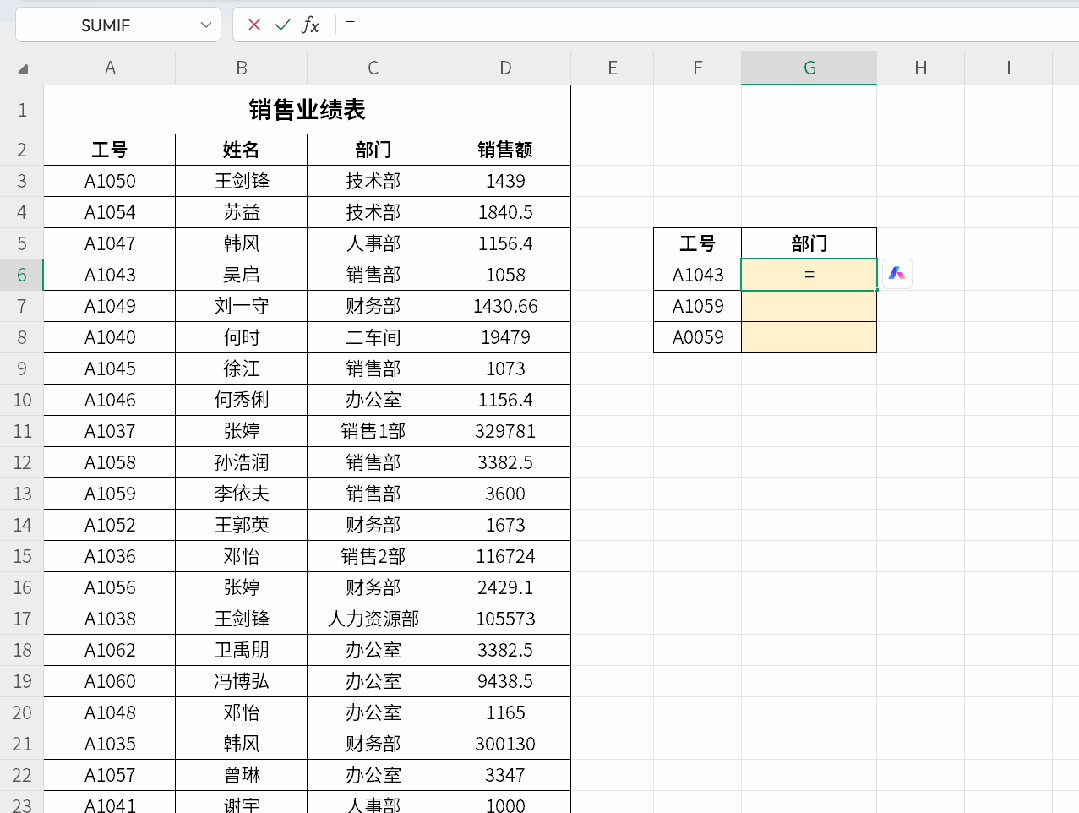Click the lookup cell containing A0059
Screen dimensions: 1079x813
[x=697, y=337]
